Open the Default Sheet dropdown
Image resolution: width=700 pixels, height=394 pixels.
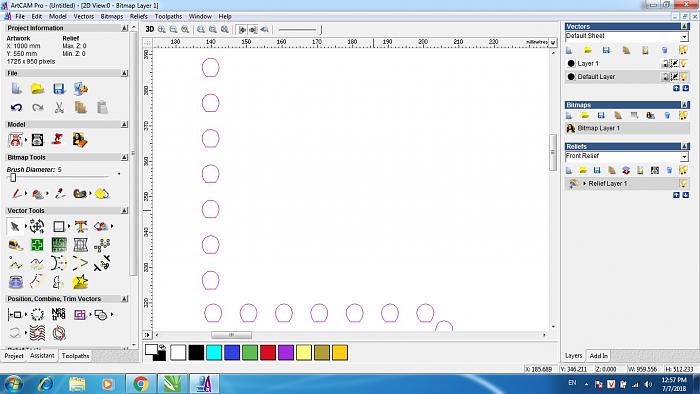coord(627,36)
